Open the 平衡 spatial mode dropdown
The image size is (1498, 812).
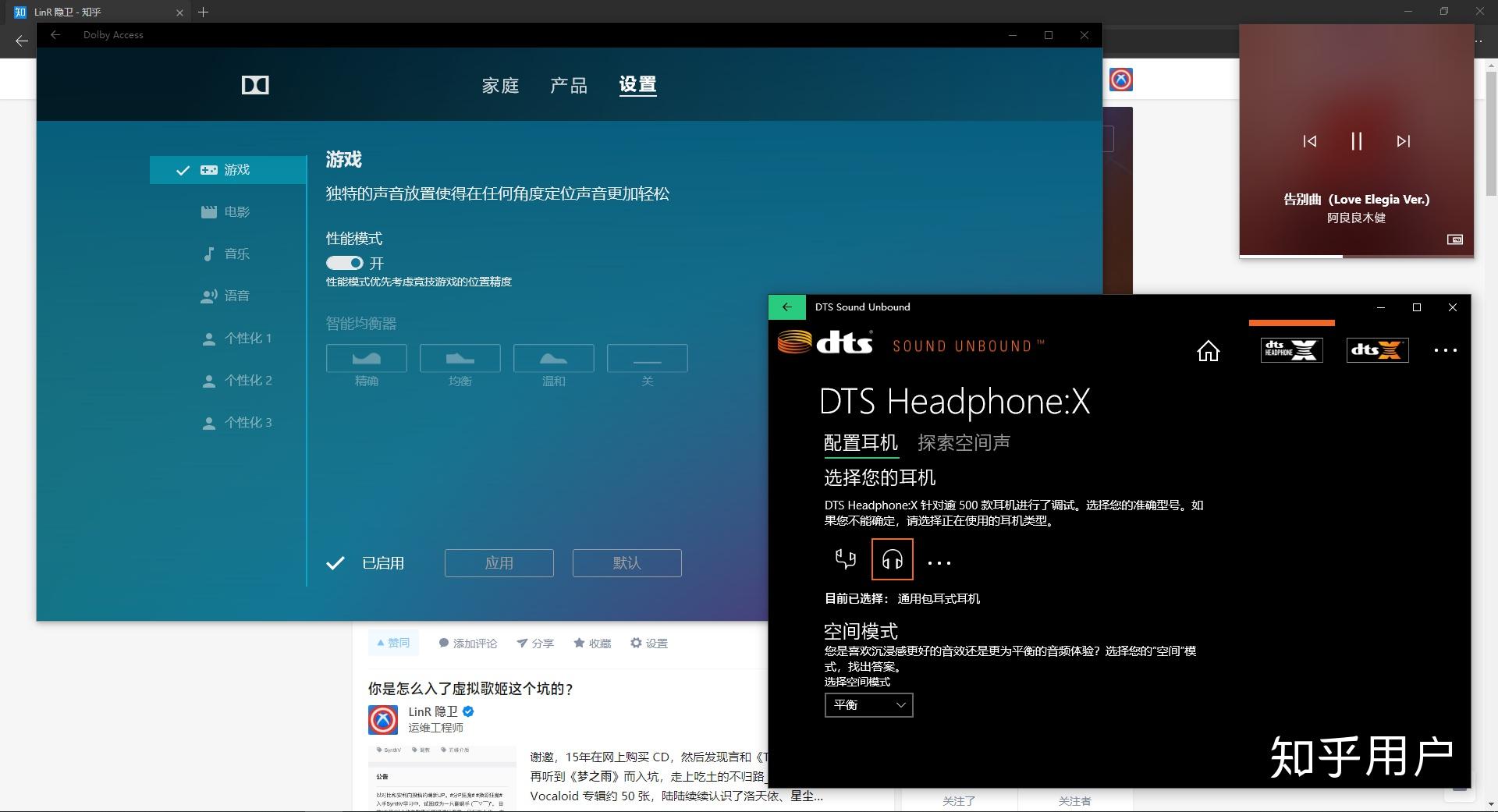868,705
